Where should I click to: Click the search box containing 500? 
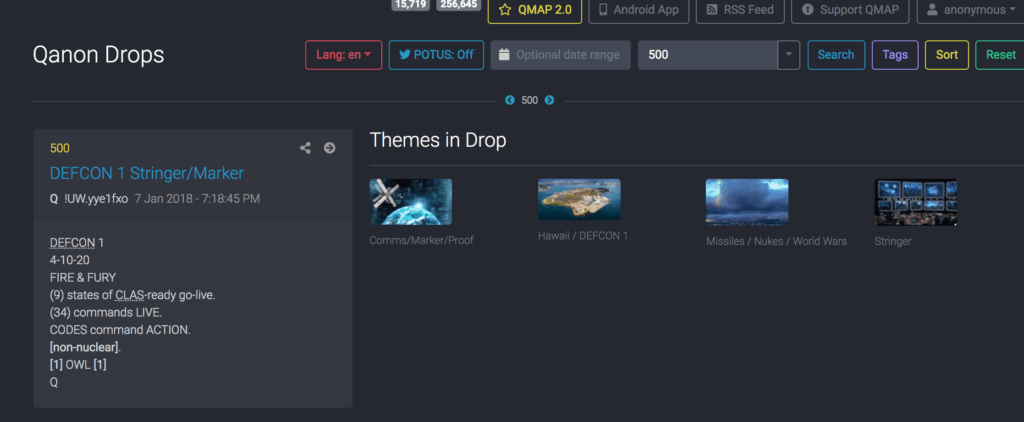click(x=707, y=55)
